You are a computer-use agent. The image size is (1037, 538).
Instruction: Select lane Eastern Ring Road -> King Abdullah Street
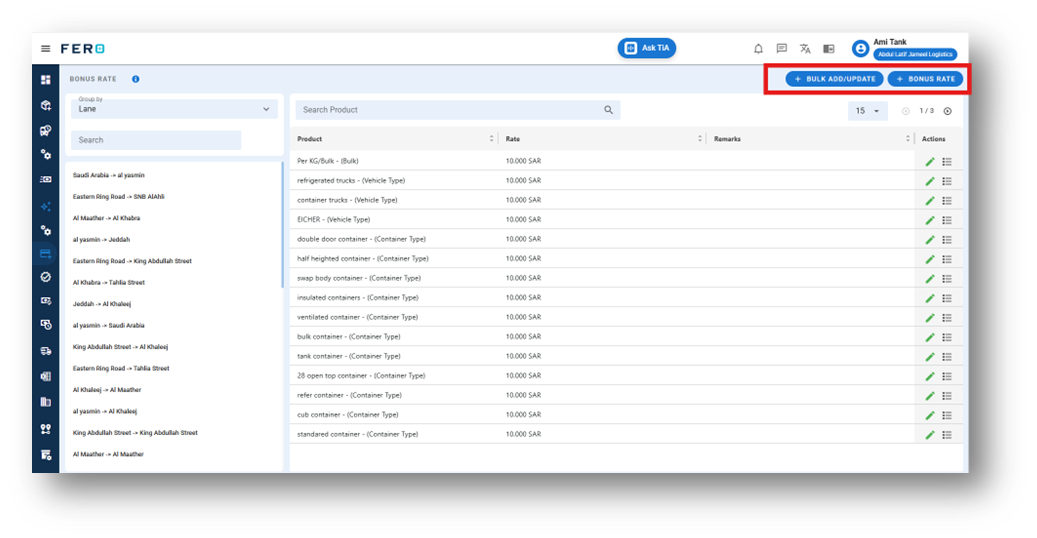tap(132, 261)
